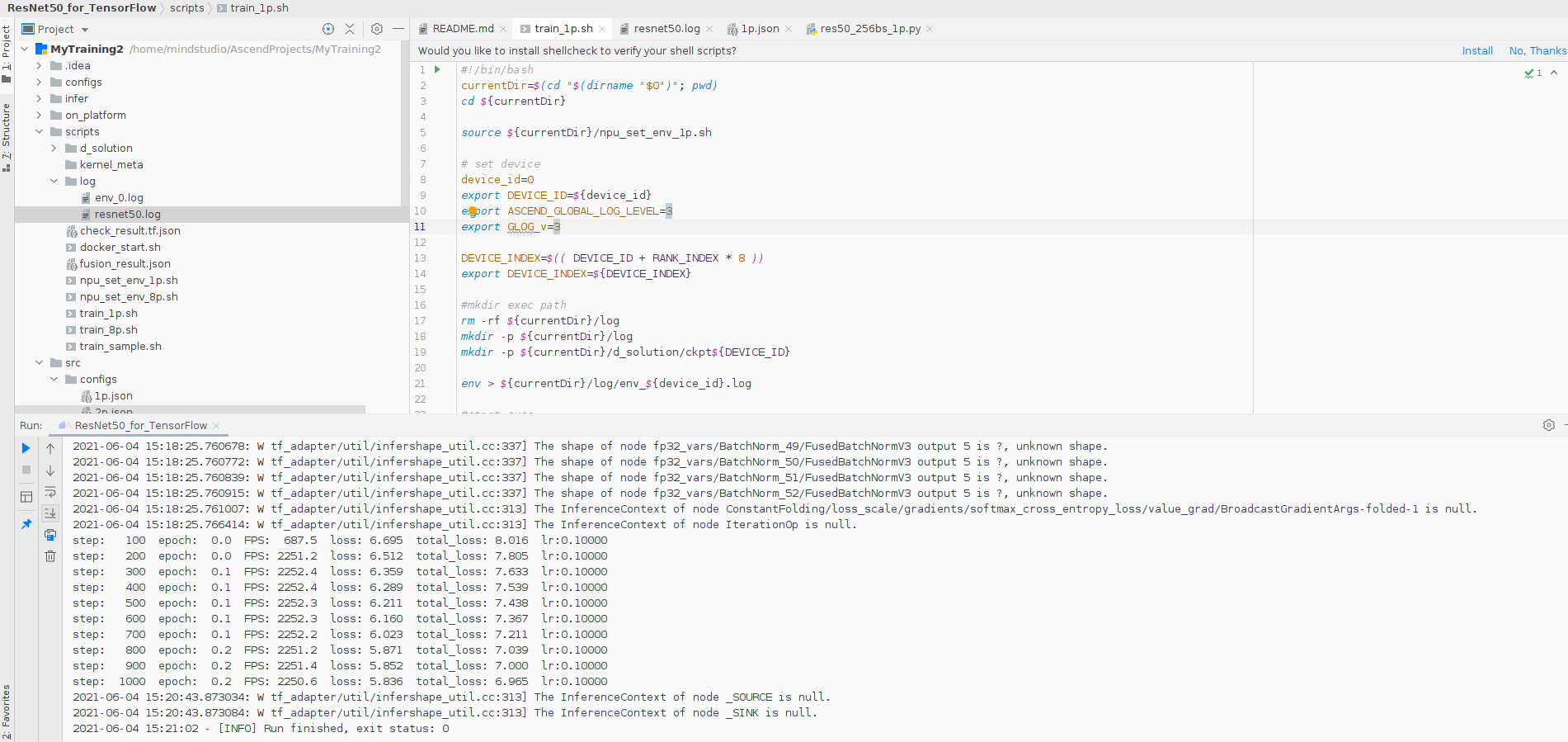Select kernel_meta folder
The height and width of the screenshot is (742, 1568).
pos(111,165)
